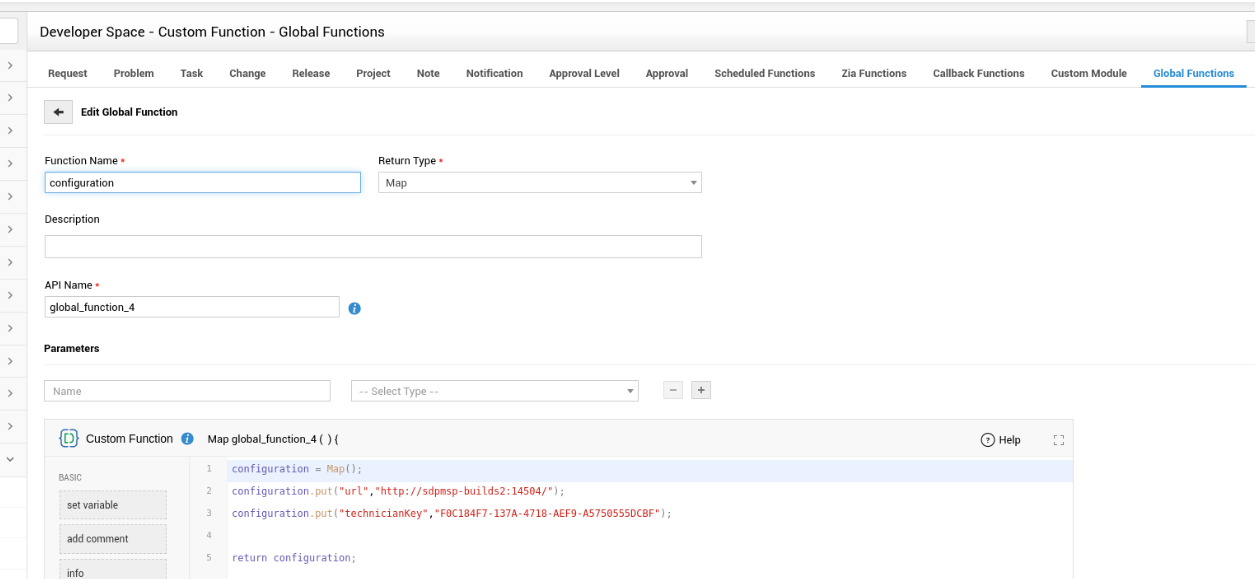
Task: Click the add comment block
Action: 113,539
